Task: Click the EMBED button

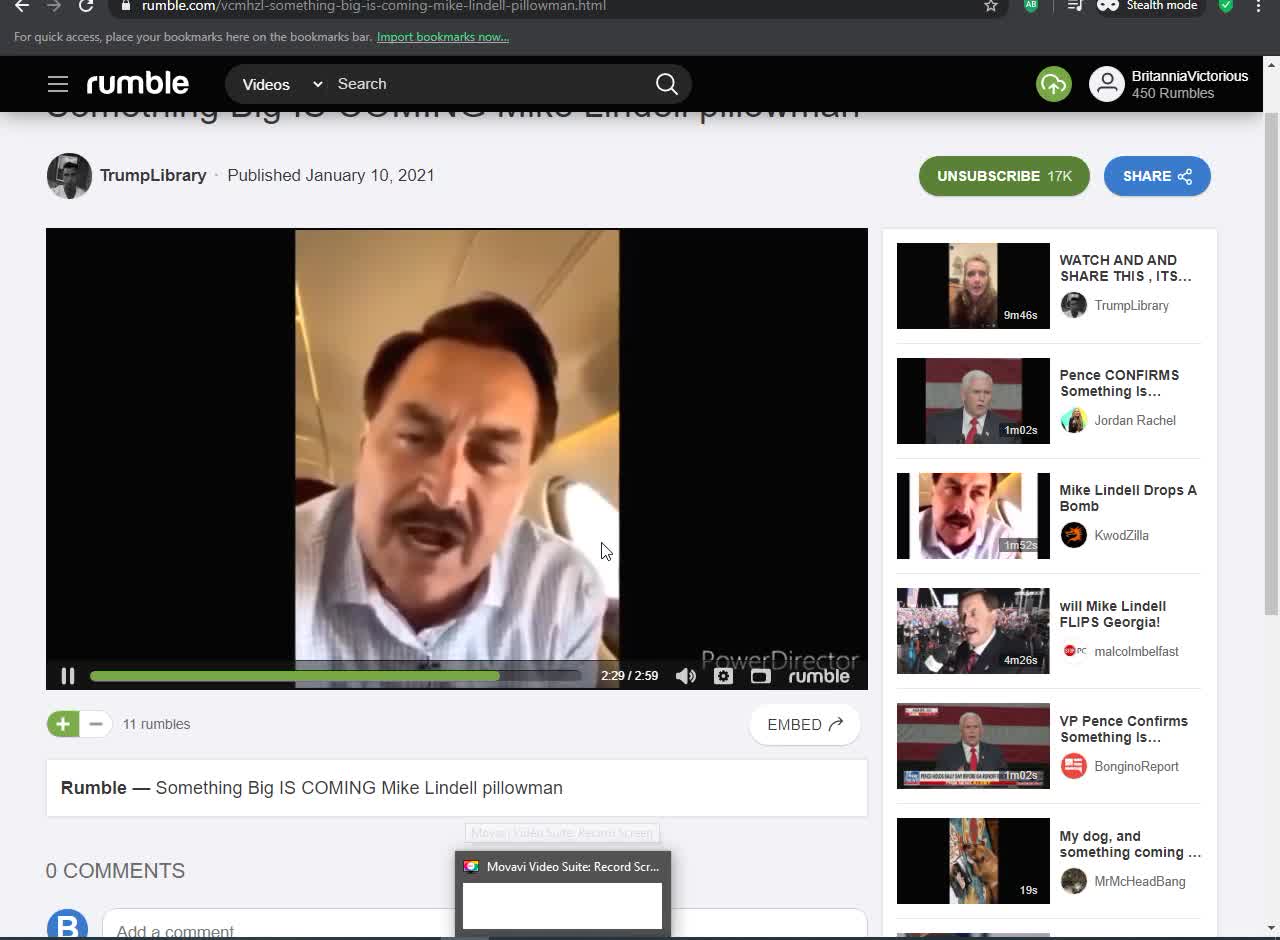Action: click(805, 724)
